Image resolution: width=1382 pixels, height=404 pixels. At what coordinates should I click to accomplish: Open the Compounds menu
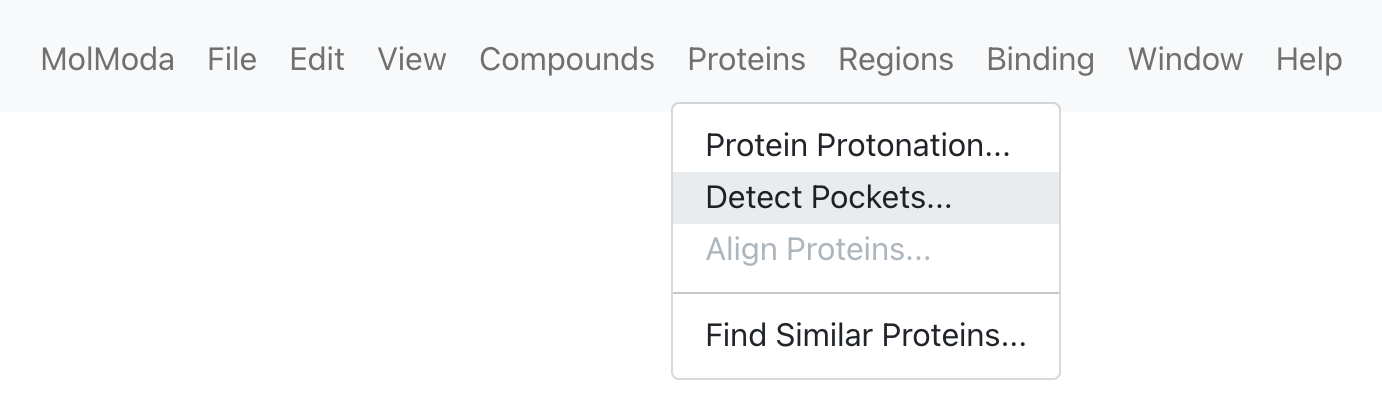pyautogui.click(x=567, y=59)
